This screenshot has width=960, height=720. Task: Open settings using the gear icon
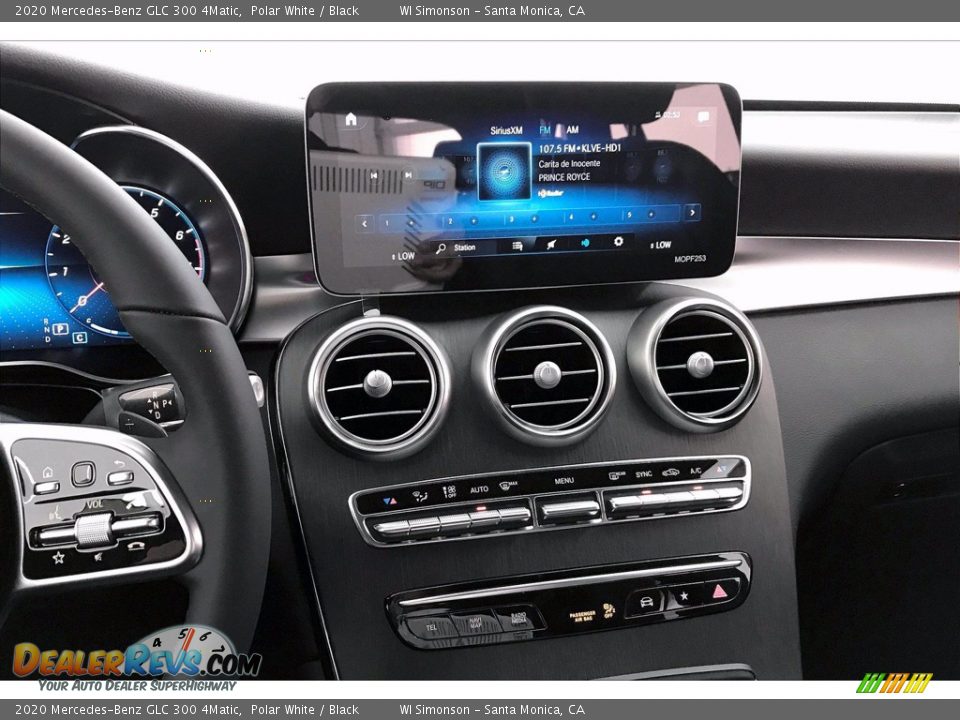point(617,243)
